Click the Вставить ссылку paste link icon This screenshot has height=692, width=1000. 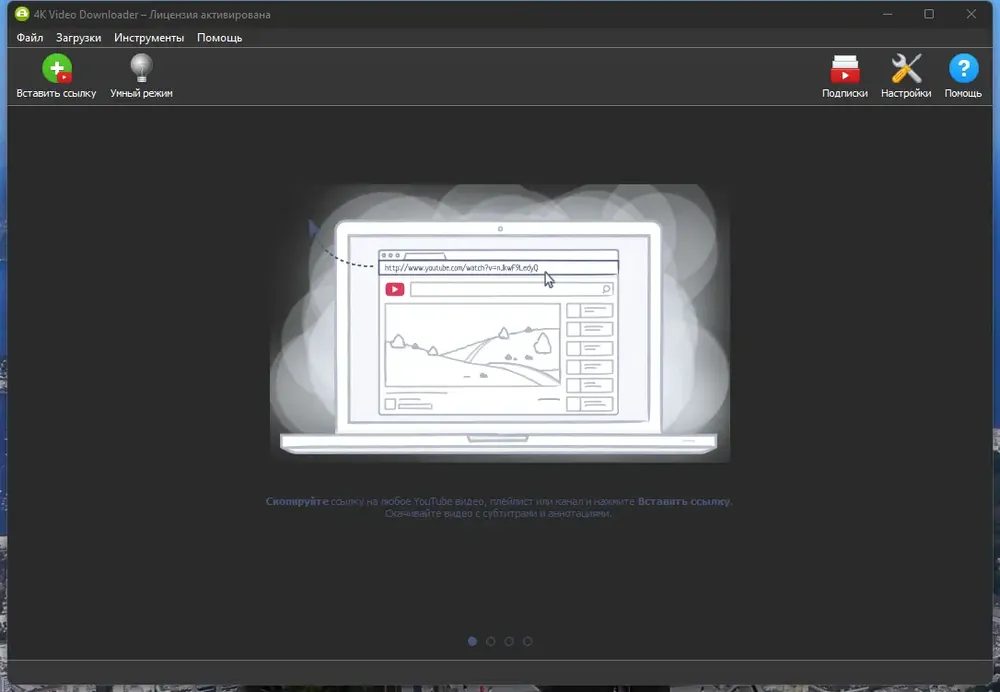click(57, 68)
